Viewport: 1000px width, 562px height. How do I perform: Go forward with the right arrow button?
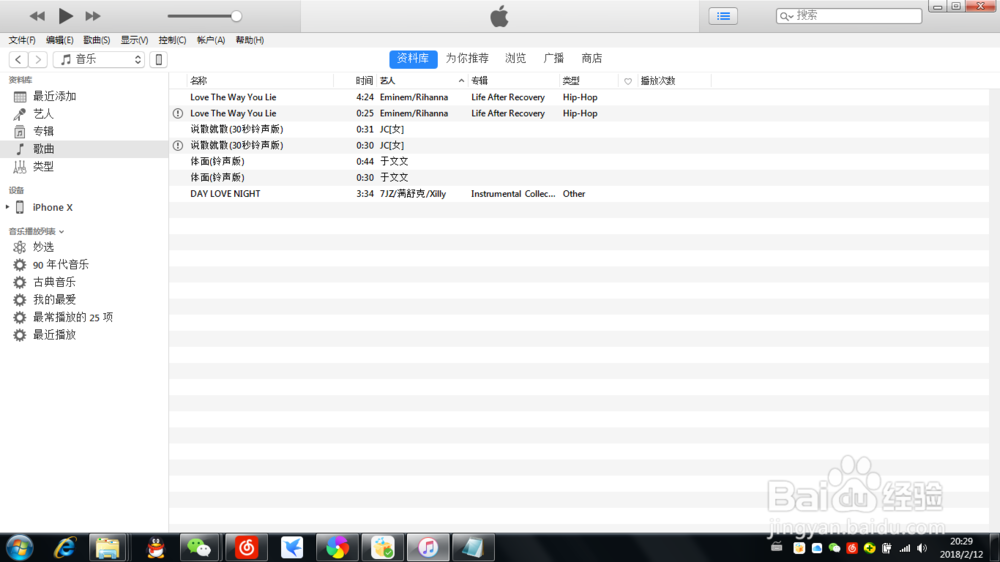pos(38,59)
